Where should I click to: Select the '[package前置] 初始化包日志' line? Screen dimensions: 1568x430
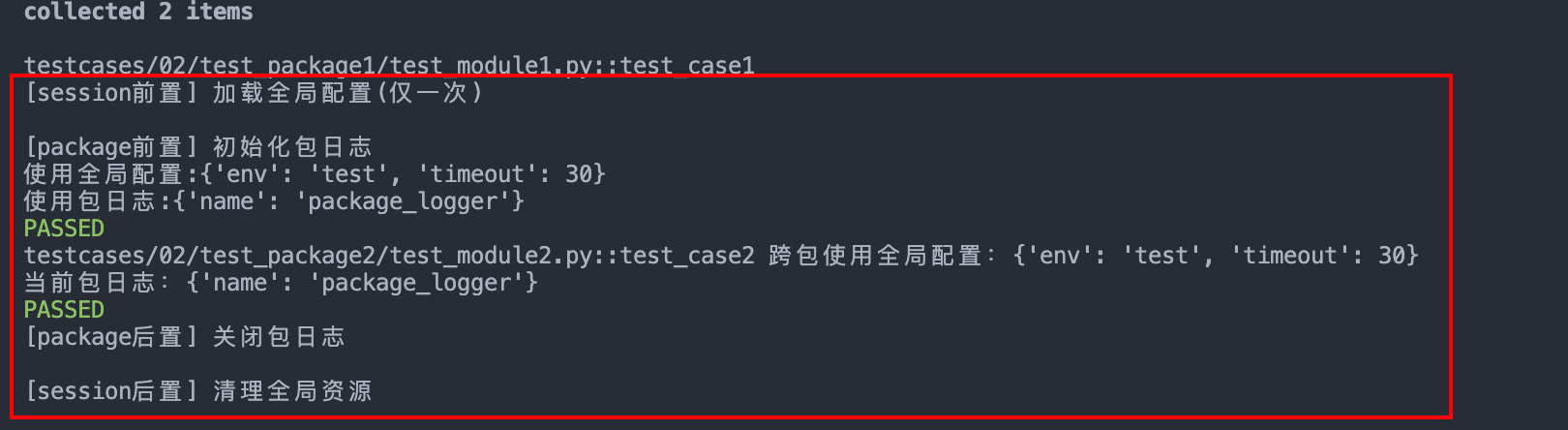[x=198, y=147]
